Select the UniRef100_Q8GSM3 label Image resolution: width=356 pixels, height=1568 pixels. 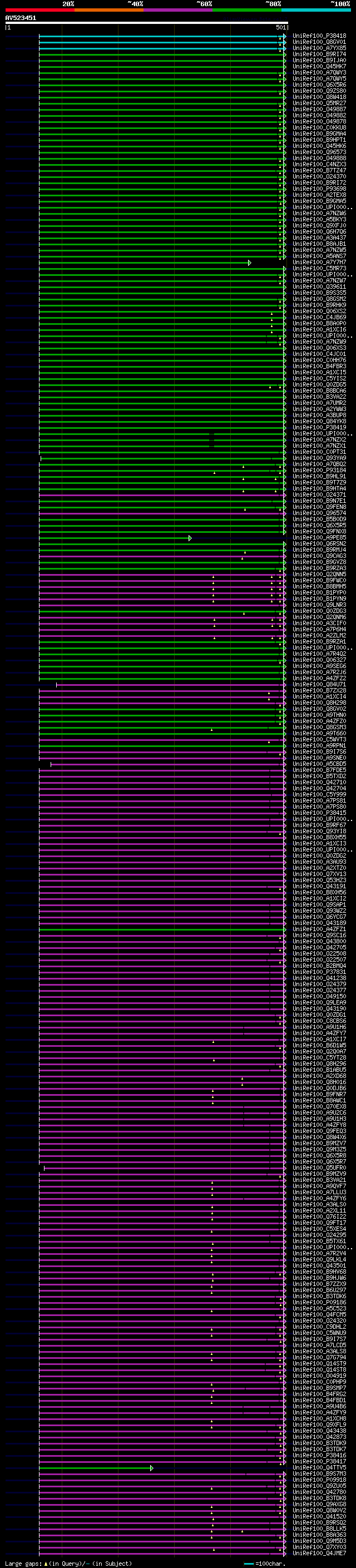319,728
